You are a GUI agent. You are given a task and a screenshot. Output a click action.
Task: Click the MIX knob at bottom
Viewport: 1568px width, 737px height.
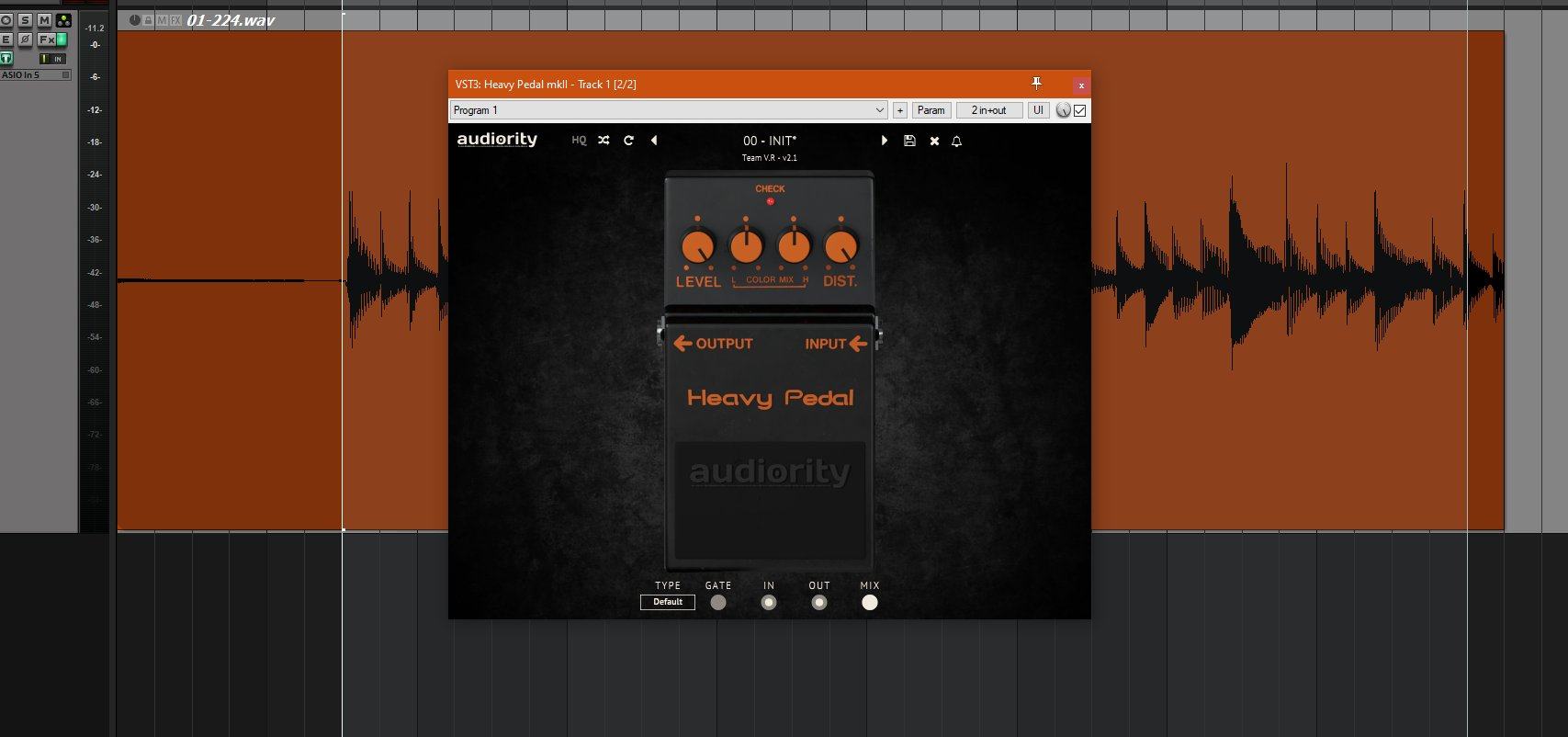(870, 603)
